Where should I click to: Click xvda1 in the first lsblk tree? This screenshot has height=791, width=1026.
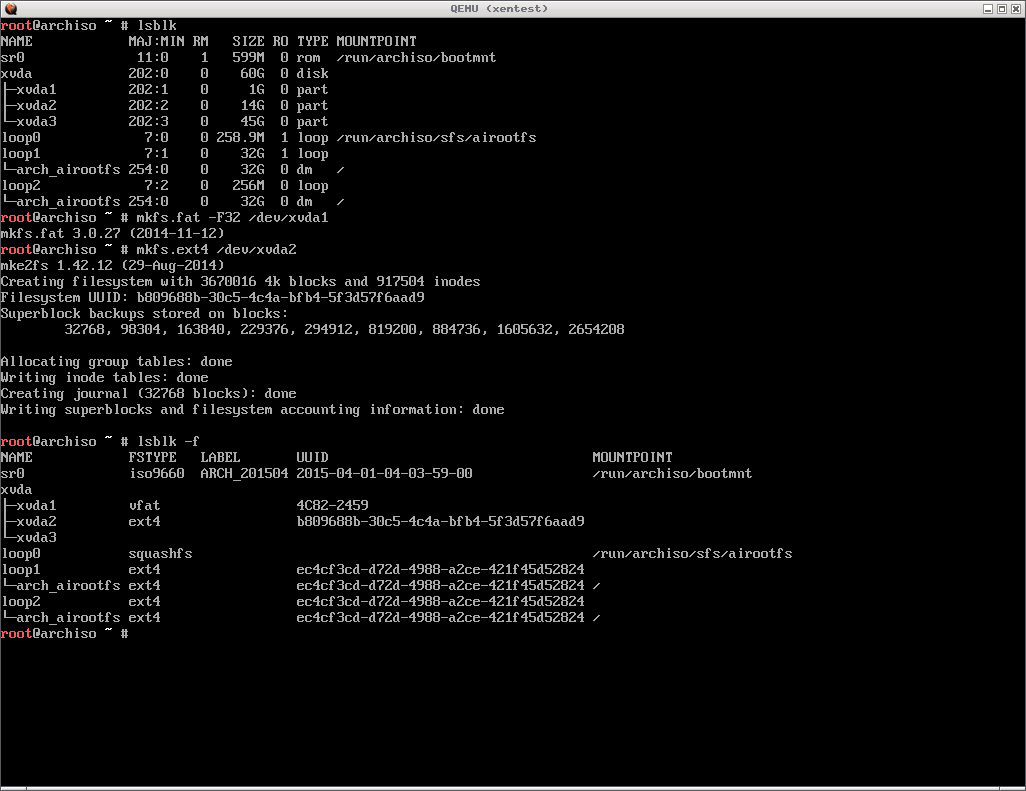pyautogui.click(x=36, y=89)
